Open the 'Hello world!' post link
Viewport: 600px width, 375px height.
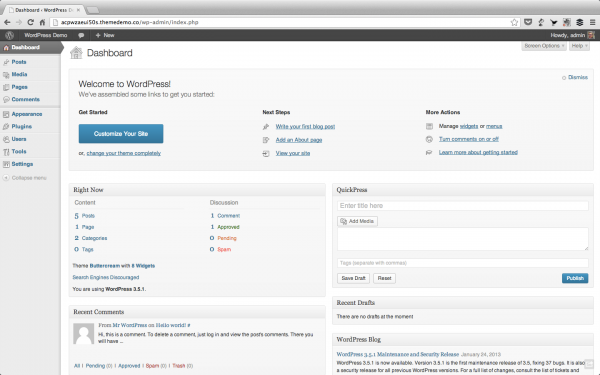(x=171, y=325)
